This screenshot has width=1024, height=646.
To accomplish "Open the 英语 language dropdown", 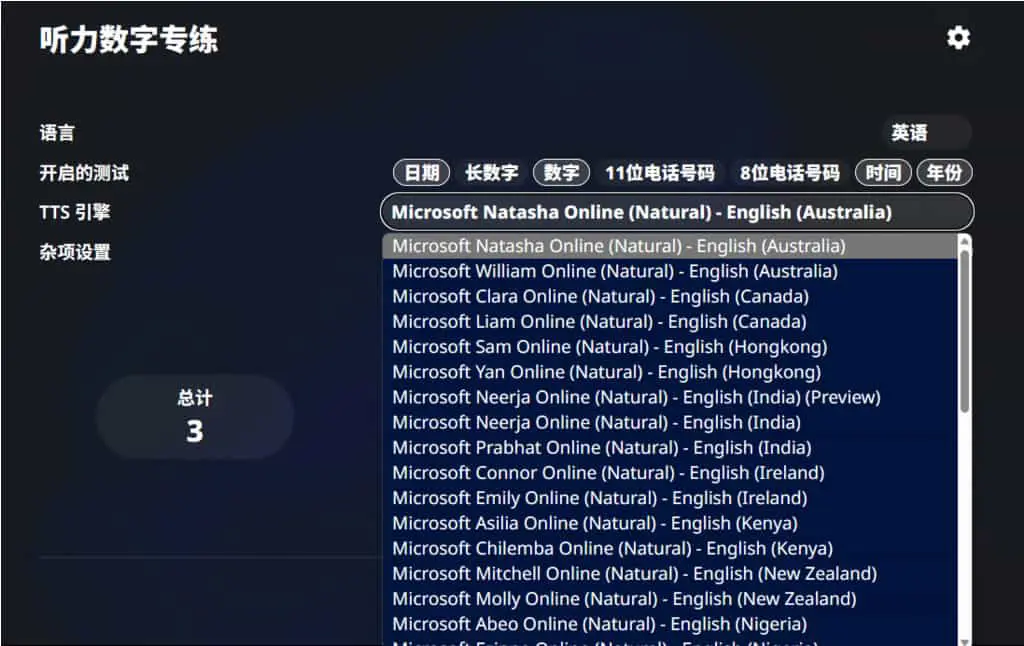I will [x=927, y=133].
